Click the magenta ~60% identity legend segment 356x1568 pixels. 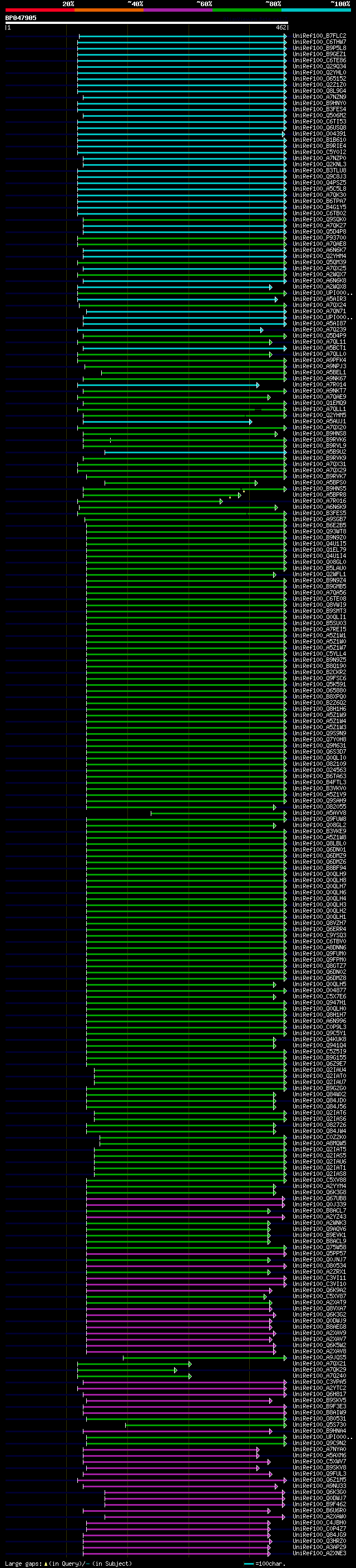point(179,10)
